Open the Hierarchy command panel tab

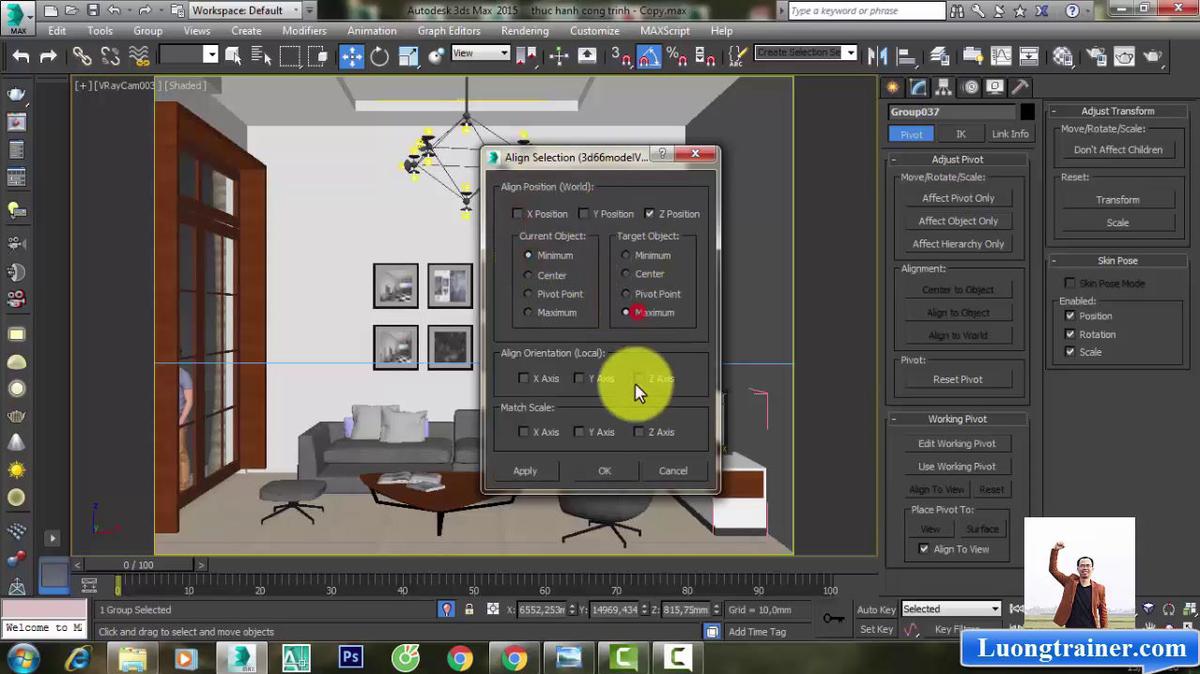(943, 87)
